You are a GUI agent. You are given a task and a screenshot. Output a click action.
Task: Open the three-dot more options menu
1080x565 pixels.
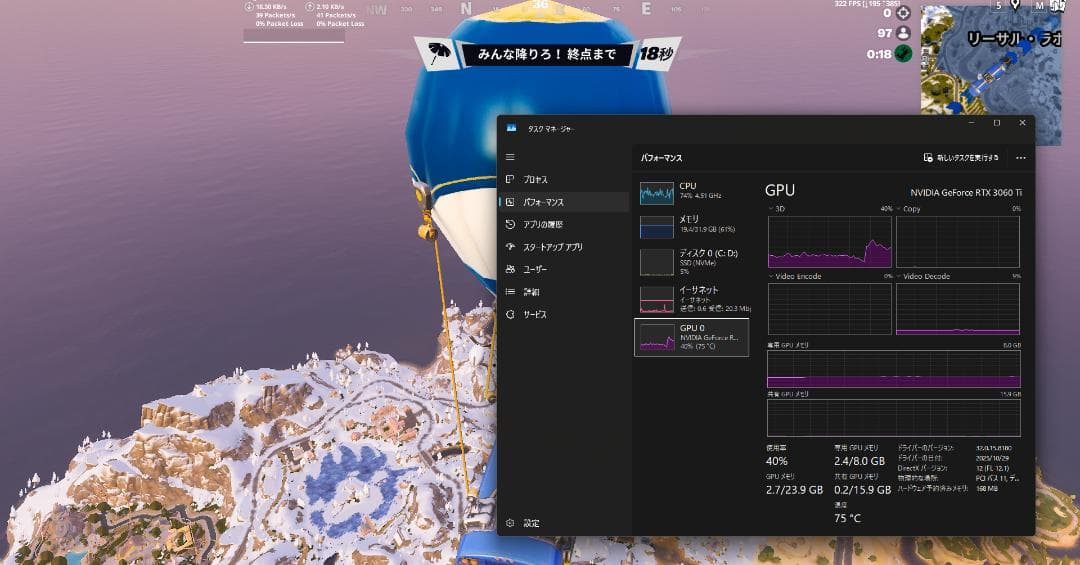1021,158
